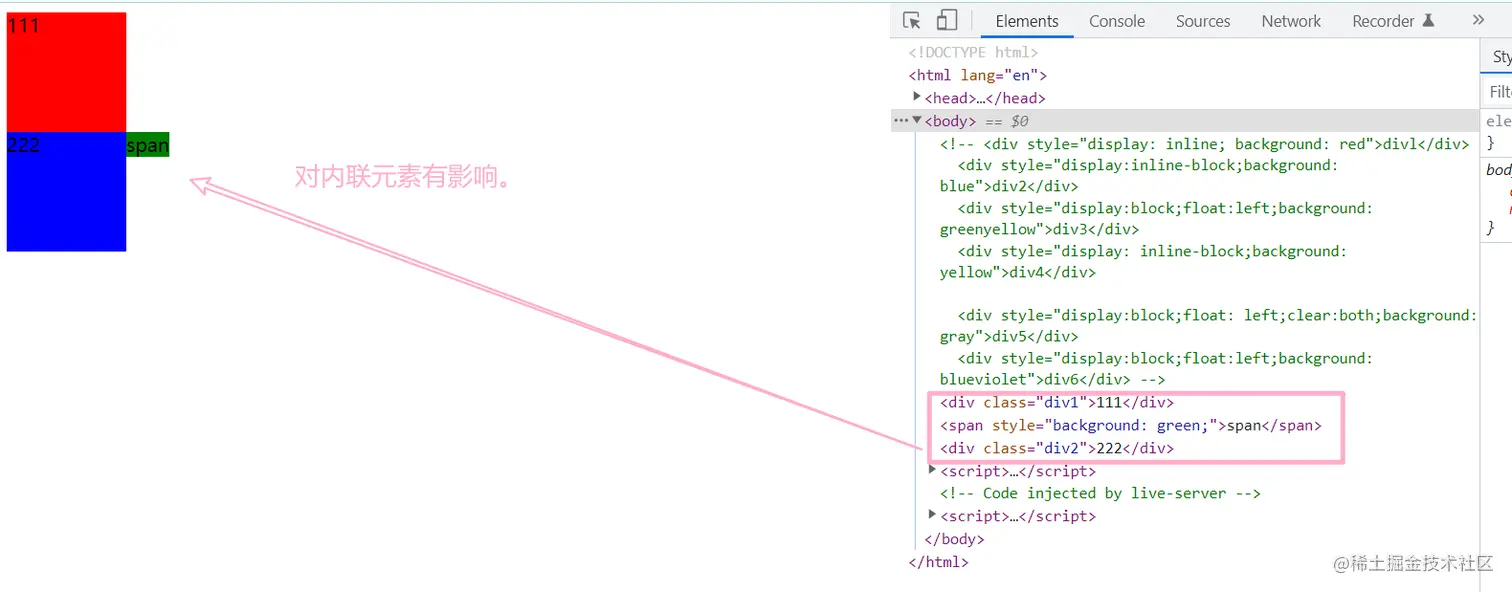This screenshot has height=592, width=1512.
Task: Click the commented div5 clear:both line
Action: pos(1208,326)
